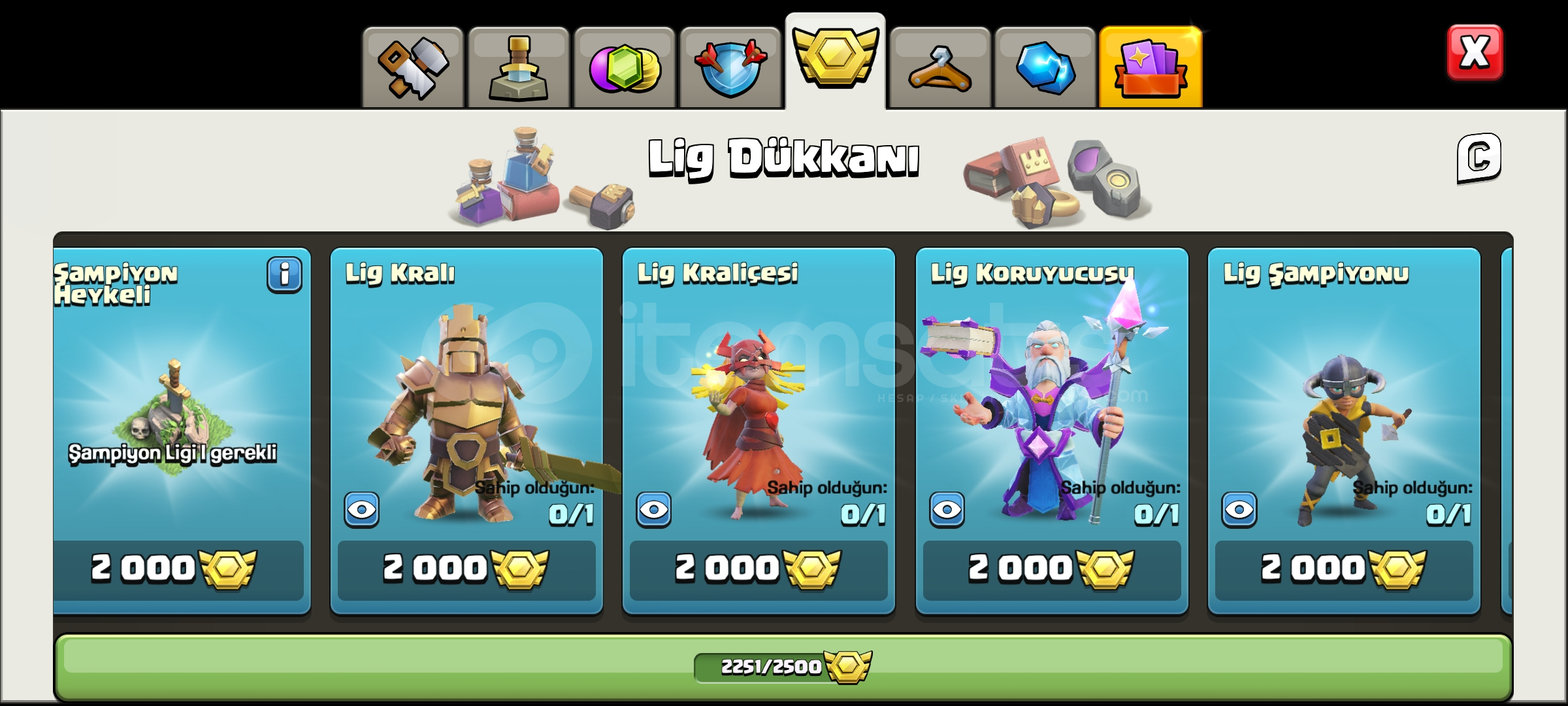Open the clothes hanger skins tab
The width and height of the screenshot is (1568, 706).
[x=940, y=67]
